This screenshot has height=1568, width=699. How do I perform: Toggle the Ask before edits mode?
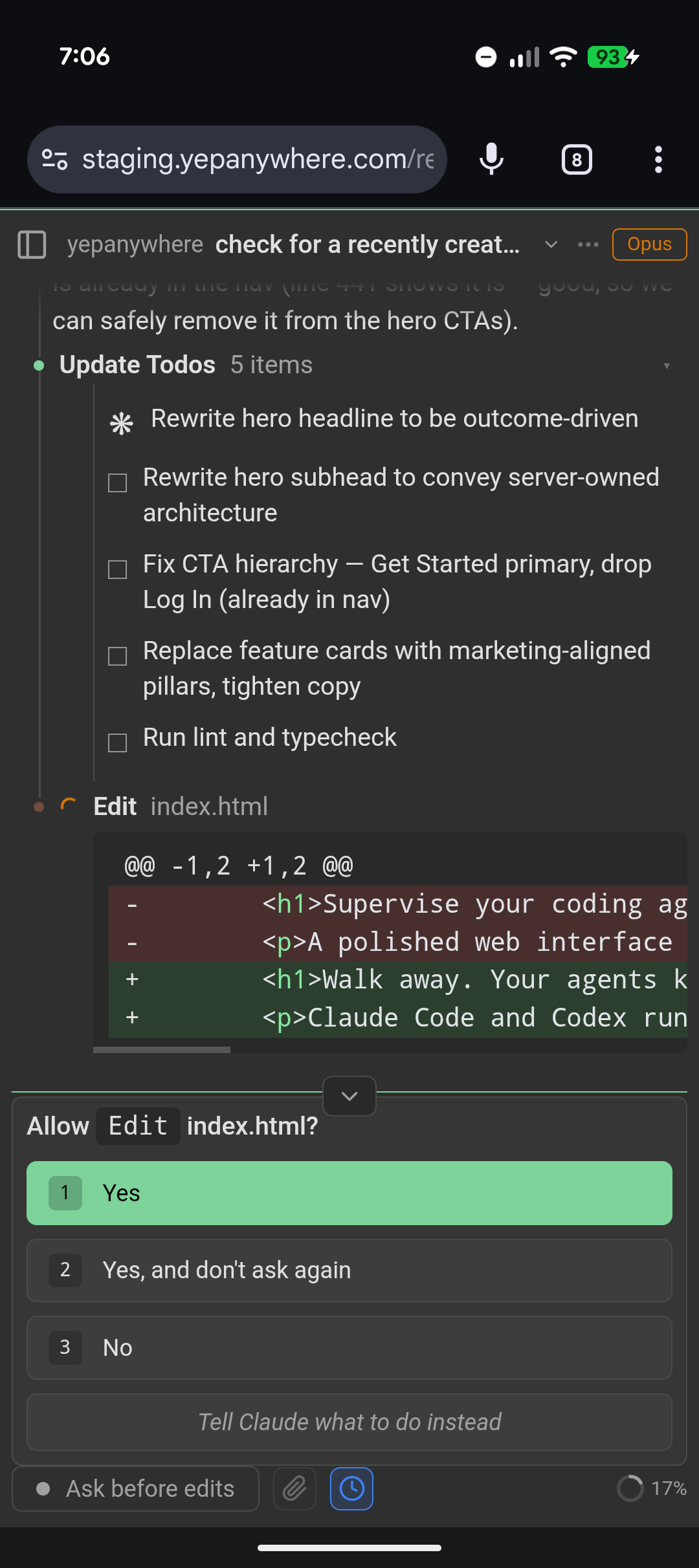[x=135, y=1488]
